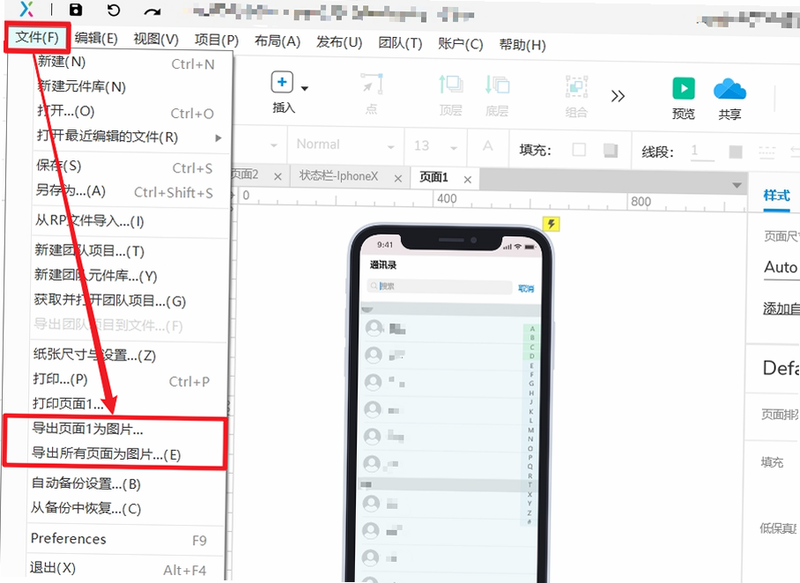The height and width of the screenshot is (583, 800).
Task: Expand 打开最近编辑的文件(R) submenu
Action: click(131, 137)
